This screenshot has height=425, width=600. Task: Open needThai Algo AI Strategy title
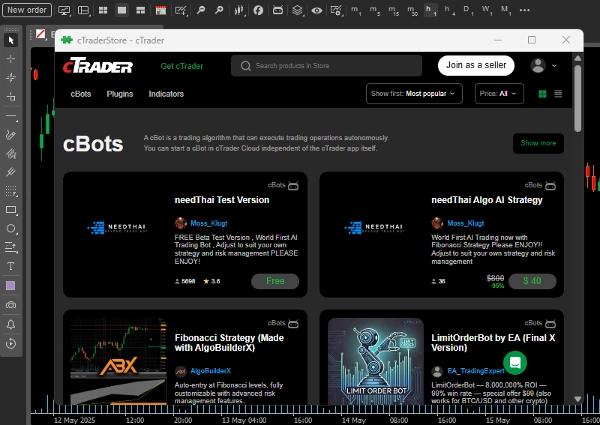(487, 200)
